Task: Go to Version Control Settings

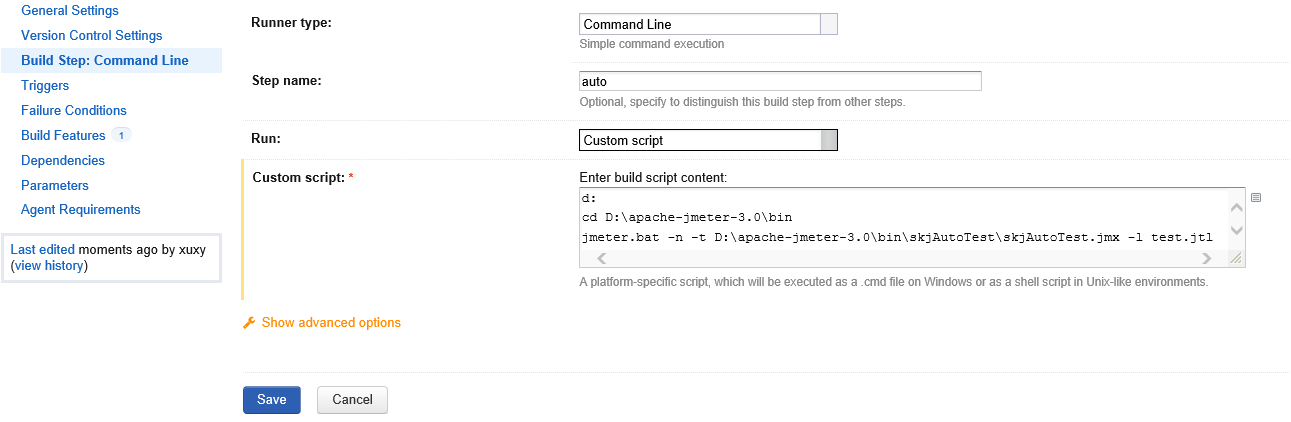Action: click(91, 36)
